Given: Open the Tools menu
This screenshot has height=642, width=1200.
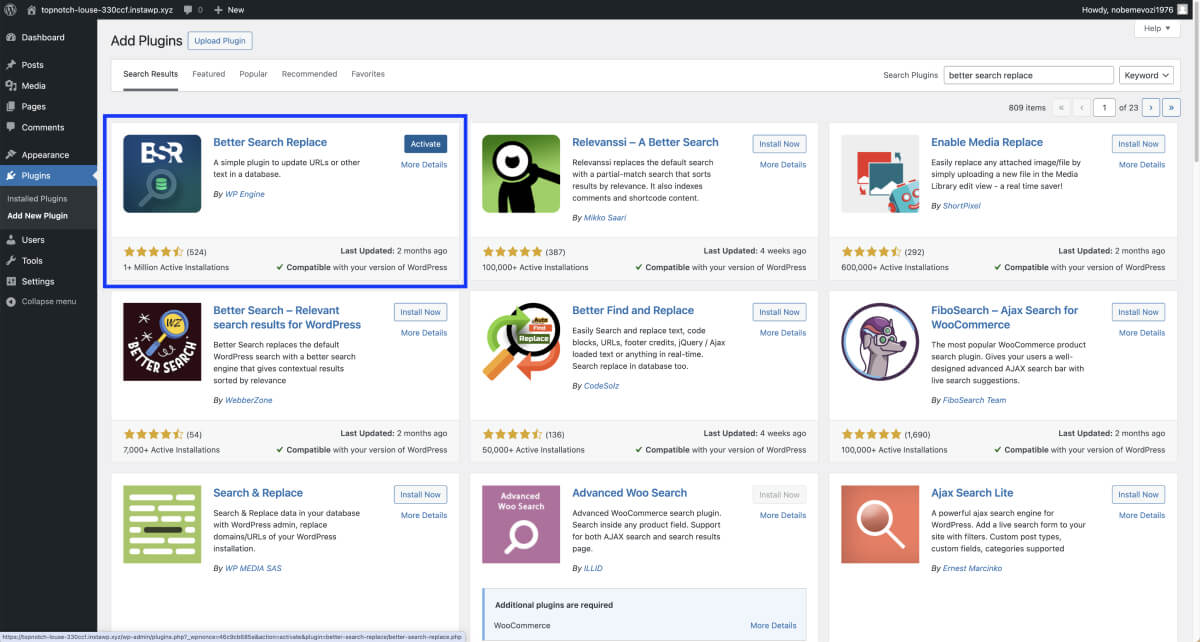Looking at the screenshot, I should coord(48,261).
